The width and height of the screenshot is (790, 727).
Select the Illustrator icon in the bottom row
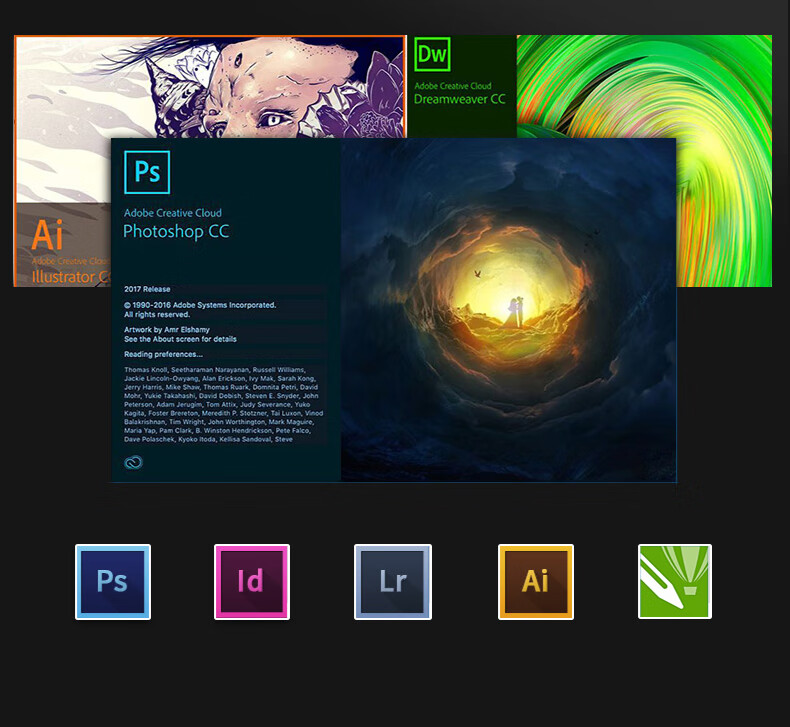(536, 582)
